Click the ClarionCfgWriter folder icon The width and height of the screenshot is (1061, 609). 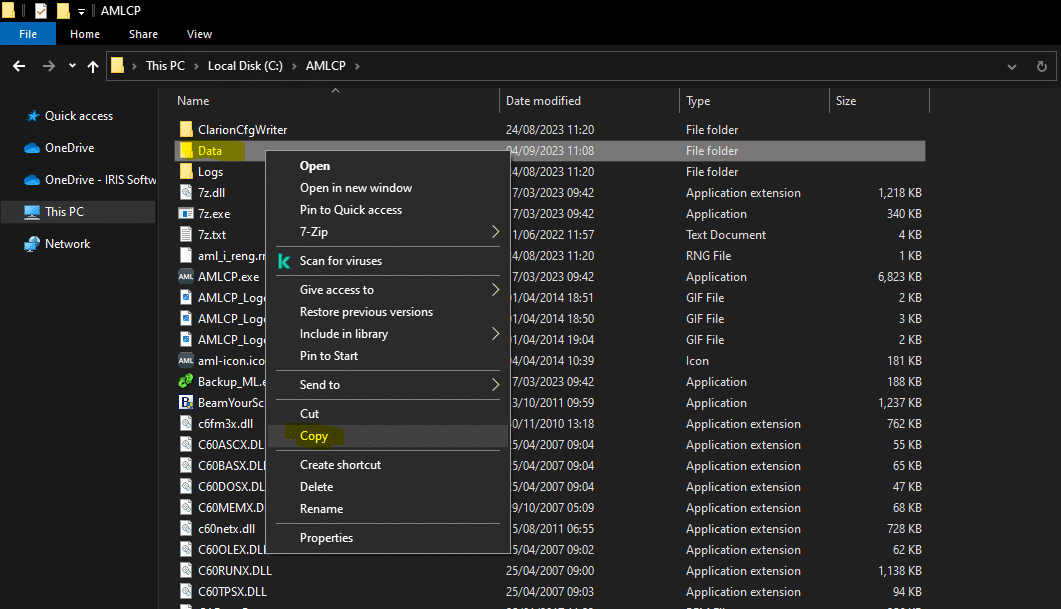(x=186, y=129)
